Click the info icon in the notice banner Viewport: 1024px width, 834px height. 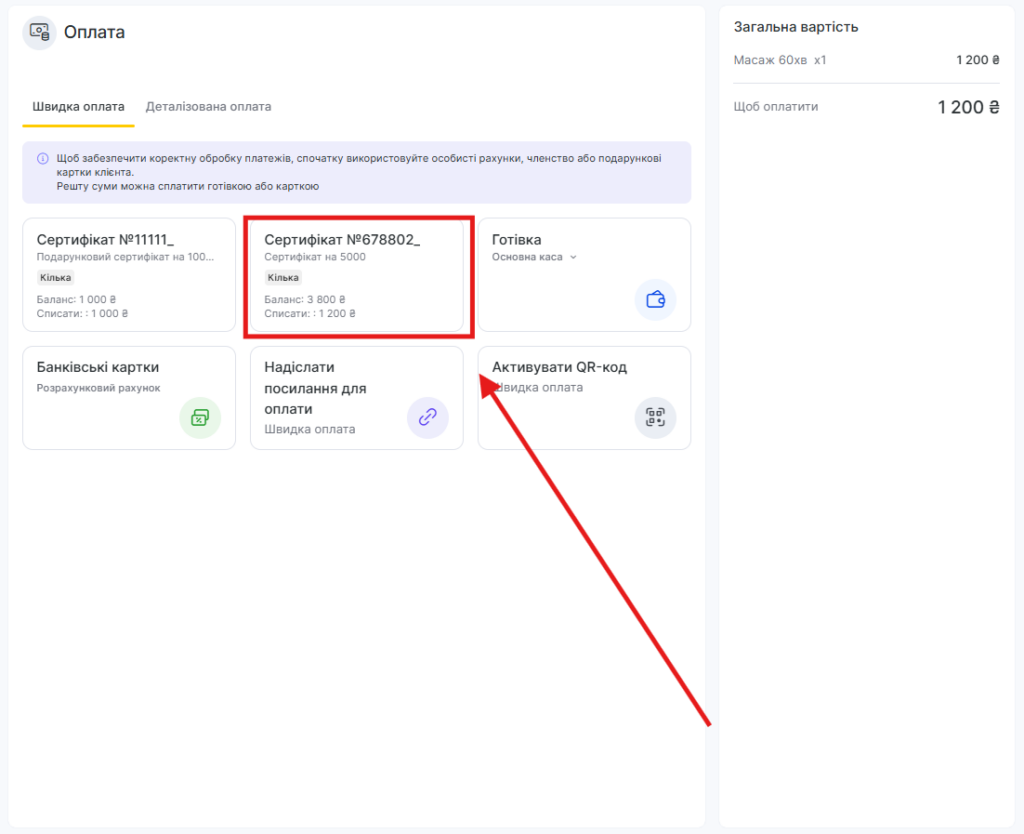pos(42,158)
